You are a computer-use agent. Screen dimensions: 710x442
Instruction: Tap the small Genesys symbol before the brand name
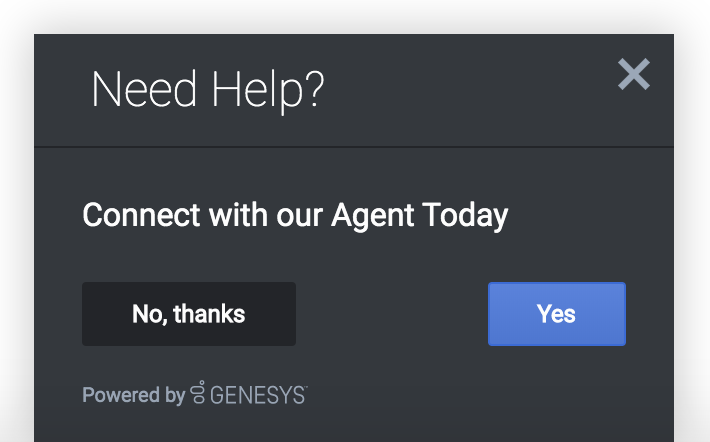click(x=198, y=394)
